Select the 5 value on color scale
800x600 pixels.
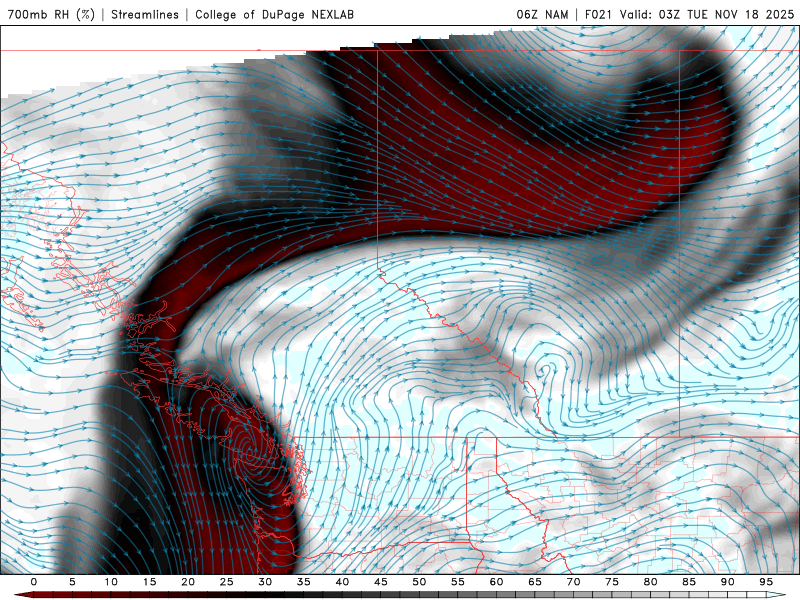pyautogui.click(x=72, y=582)
